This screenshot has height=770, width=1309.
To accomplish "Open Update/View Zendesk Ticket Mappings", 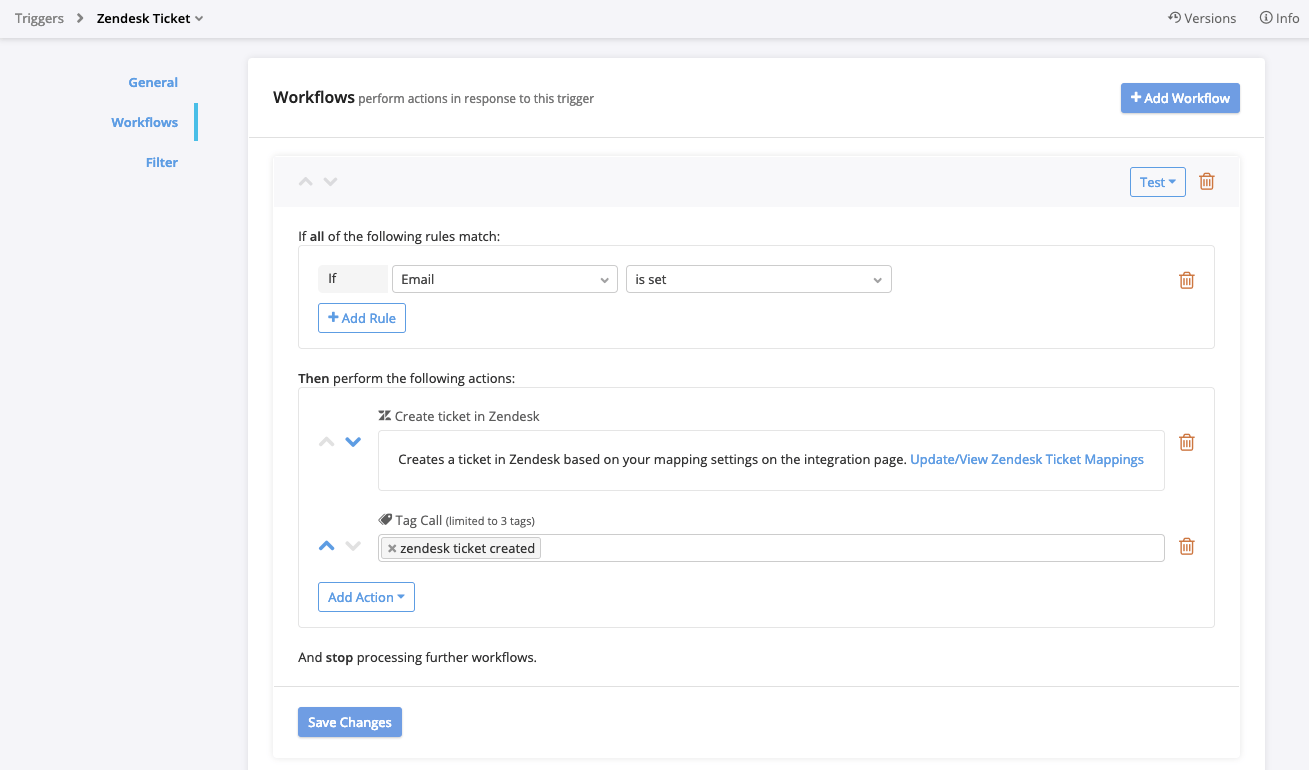I will [x=1027, y=459].
